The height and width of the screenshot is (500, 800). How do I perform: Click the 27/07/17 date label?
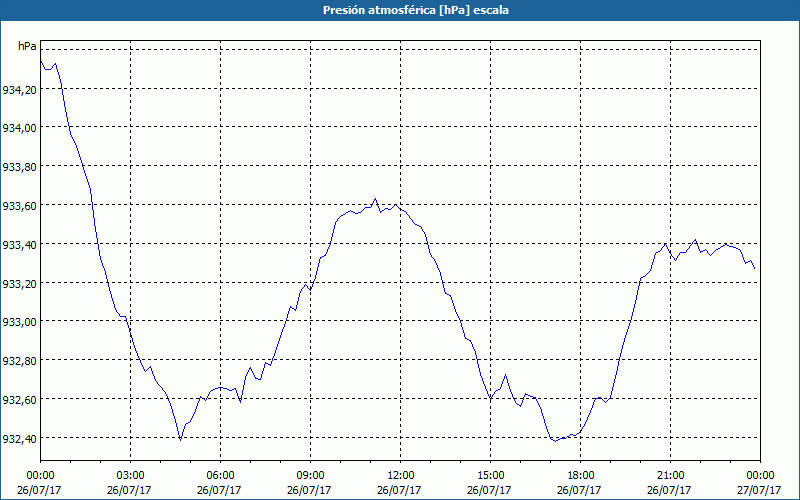click(x=759, y=490)
